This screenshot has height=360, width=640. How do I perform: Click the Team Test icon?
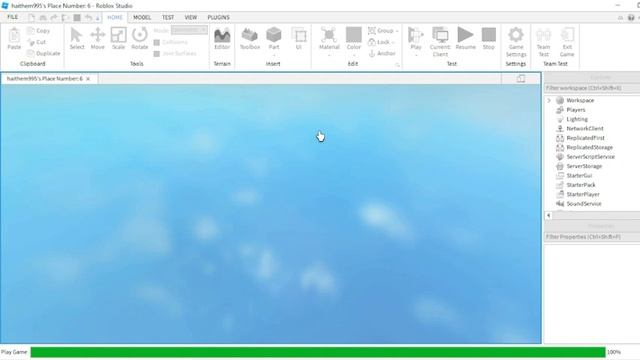tap(543, 35)
